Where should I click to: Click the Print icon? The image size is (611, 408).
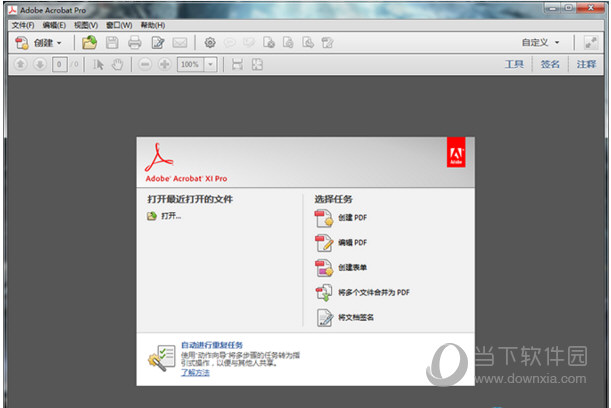(x=135, y=42)
